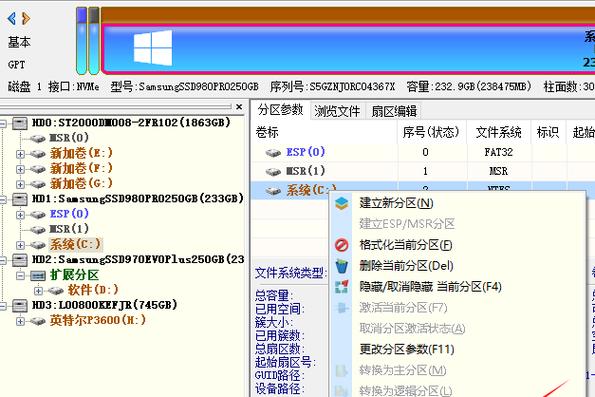This screenshot has height=397, width=595.
Task: Click 标识 column header
Action: pyautogui.click(x=548, y=132)
